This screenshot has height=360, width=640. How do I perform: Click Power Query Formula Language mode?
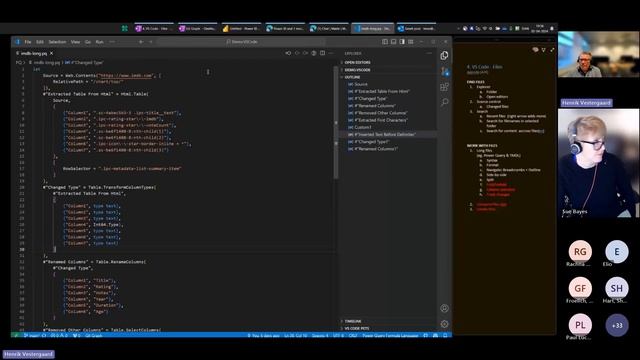390,336
